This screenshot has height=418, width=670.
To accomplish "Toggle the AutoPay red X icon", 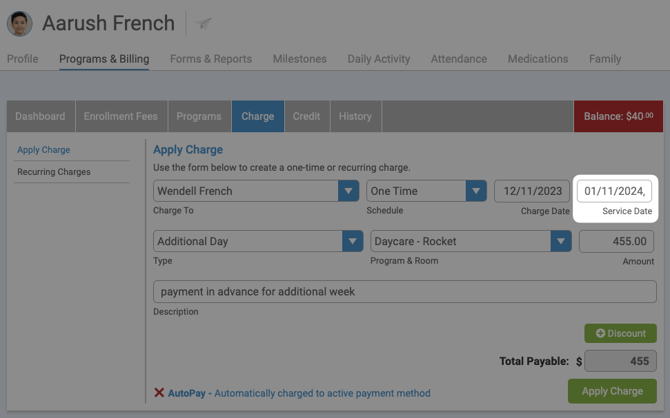I will [x=159, y=393].
